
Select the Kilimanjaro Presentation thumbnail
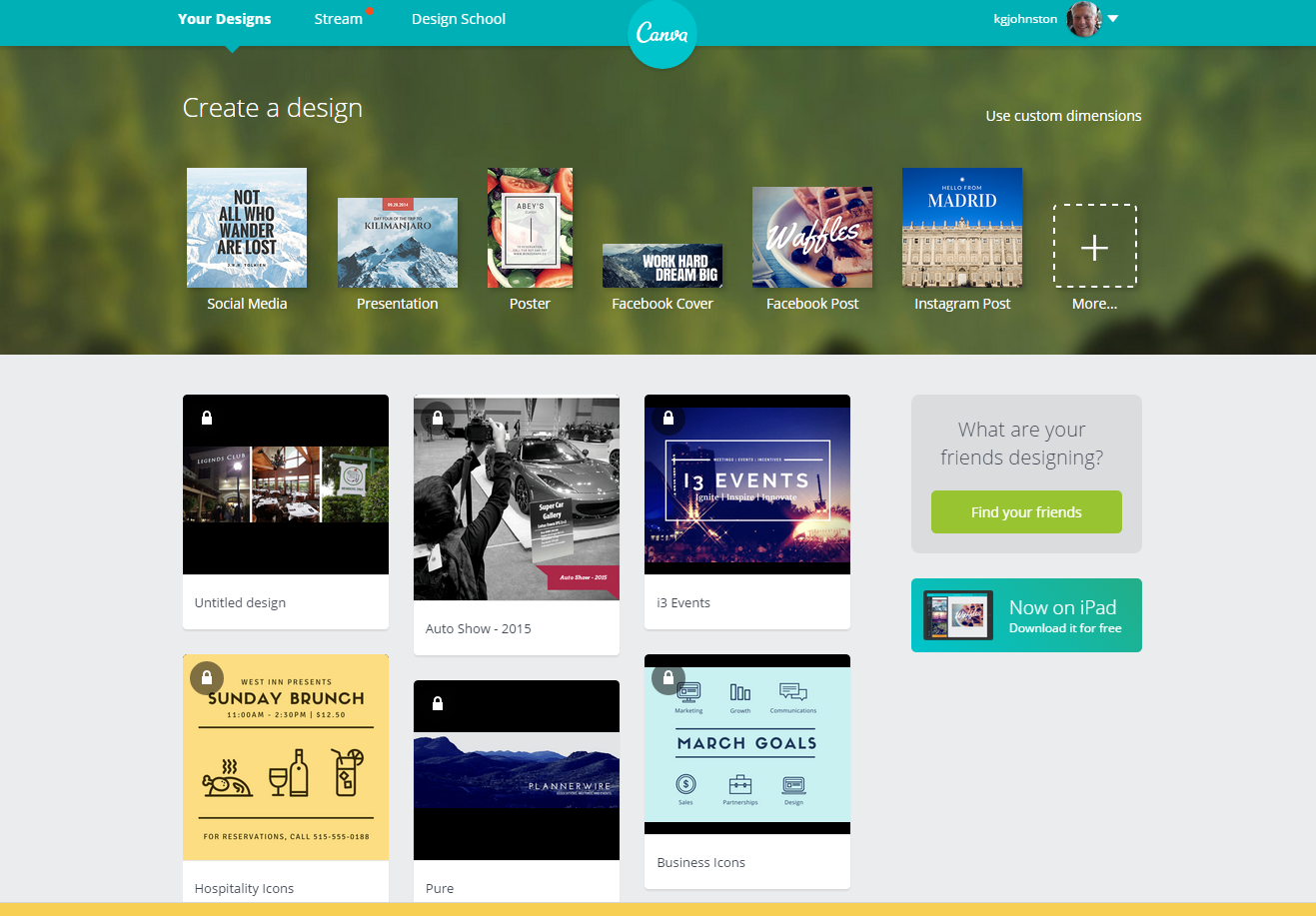pos(398,243)
